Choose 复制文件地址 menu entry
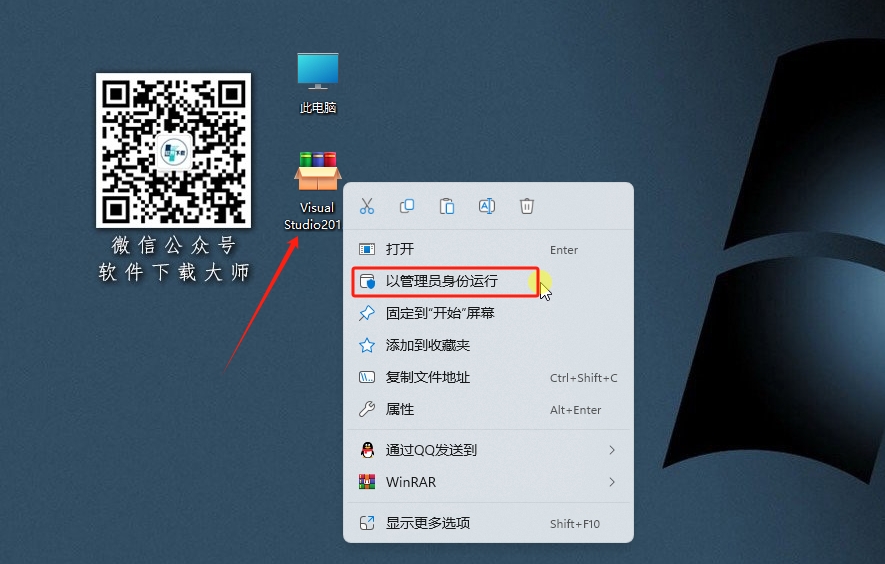 pos(488,377)
